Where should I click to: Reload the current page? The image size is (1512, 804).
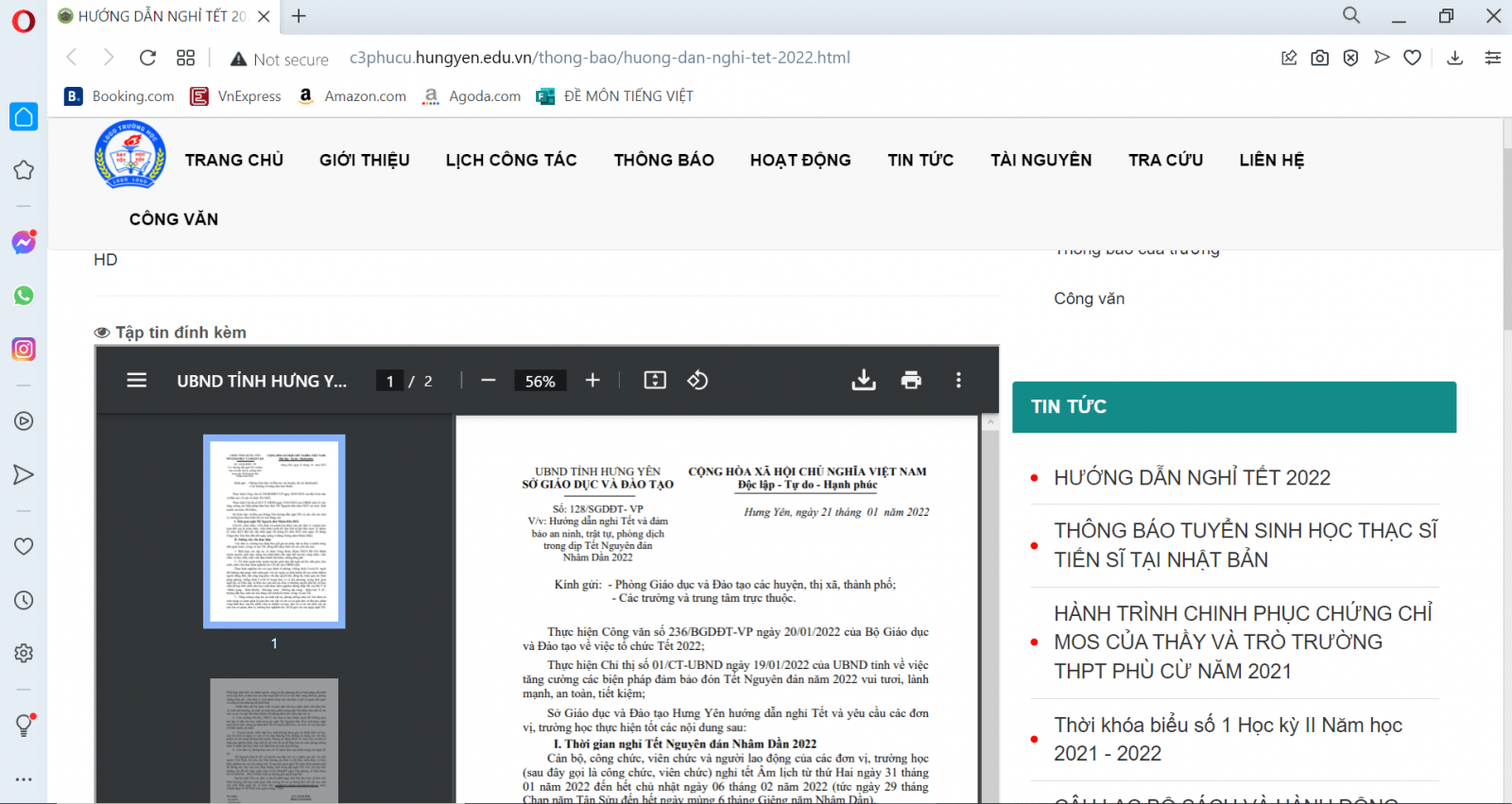pos(147,58)
